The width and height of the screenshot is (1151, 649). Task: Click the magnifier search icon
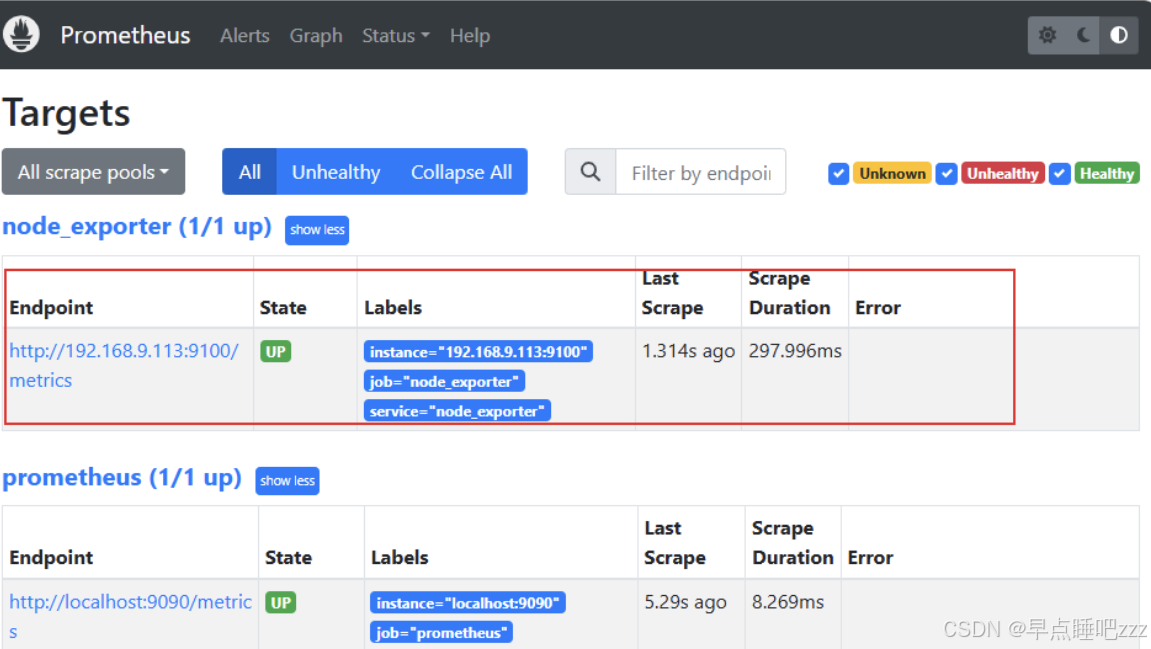(x=590, y=172)
